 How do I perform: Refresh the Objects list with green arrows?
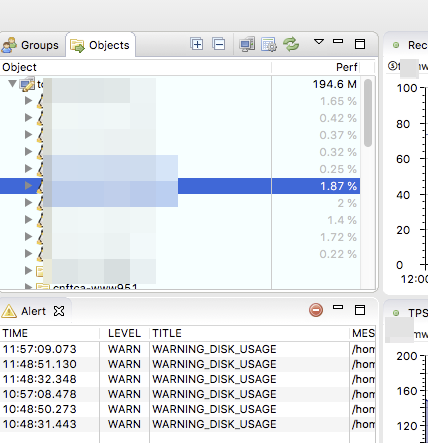[x=291, y=44]
